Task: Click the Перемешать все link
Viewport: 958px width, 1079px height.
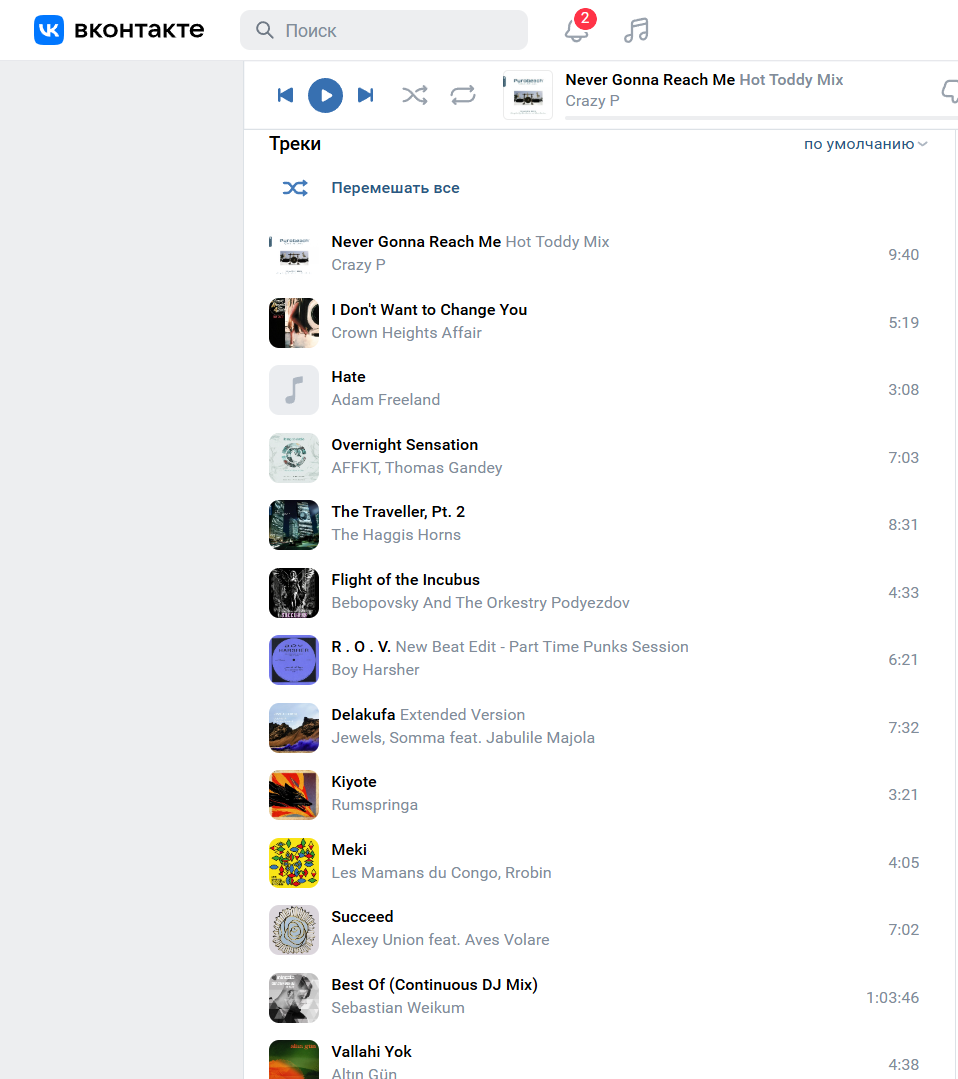Action: point(396,188)
